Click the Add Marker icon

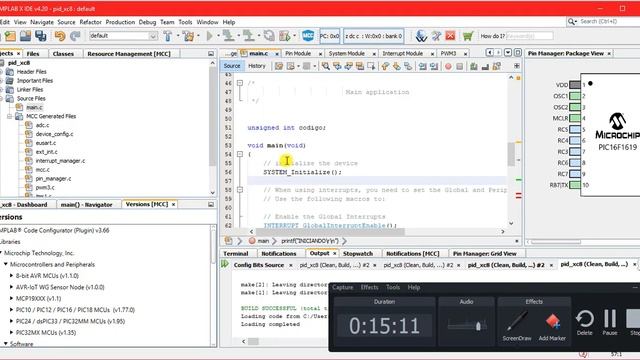click(552, 322)
